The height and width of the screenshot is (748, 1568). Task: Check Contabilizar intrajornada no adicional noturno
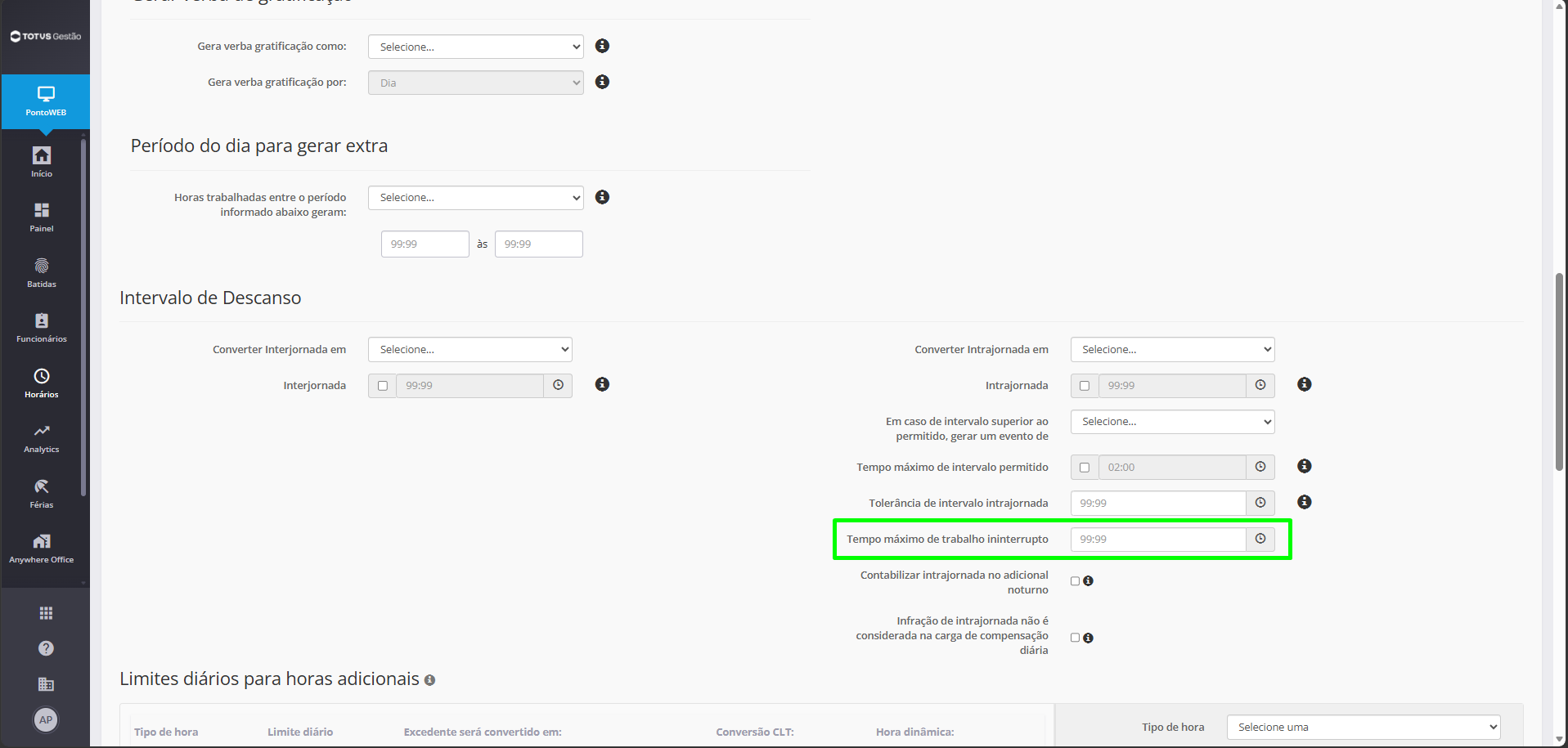(x=1076, y=581)
